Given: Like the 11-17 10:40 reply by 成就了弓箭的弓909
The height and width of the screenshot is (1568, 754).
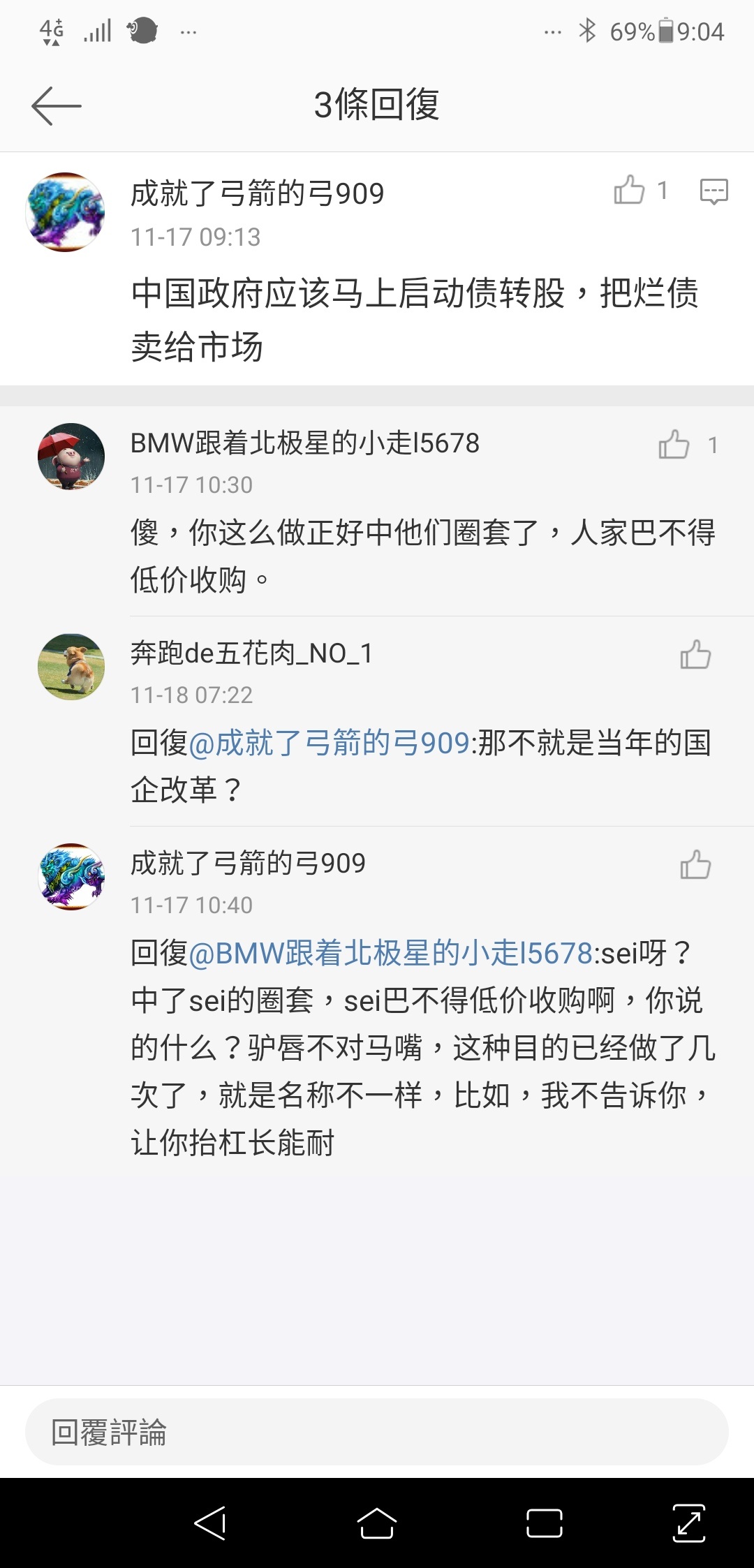Looking at the screenshot, I should 695,865.
